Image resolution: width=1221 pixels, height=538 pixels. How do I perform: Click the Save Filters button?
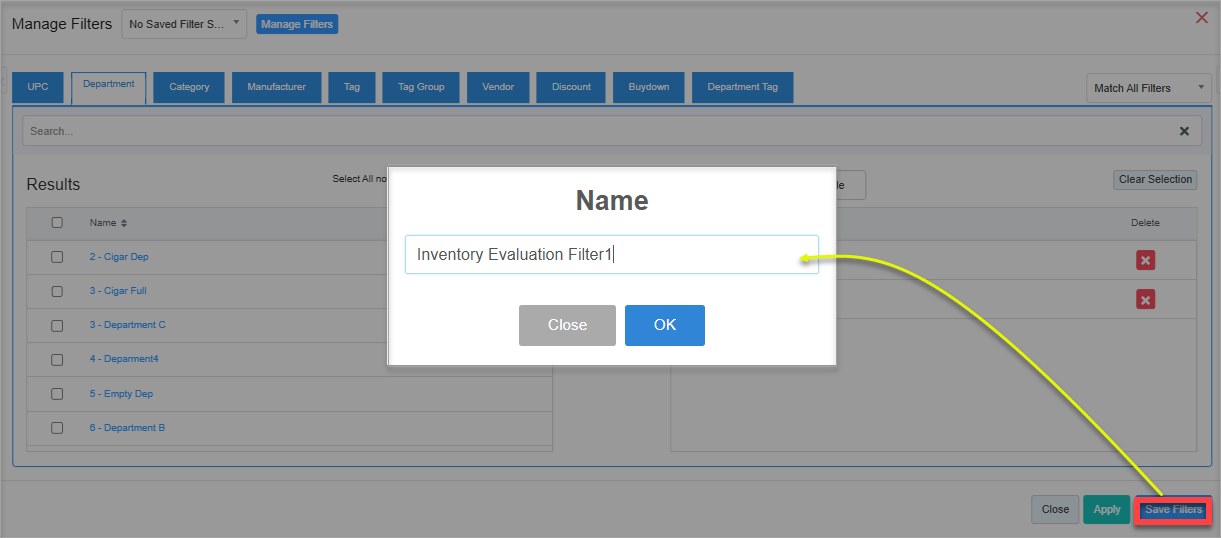(x=1173, y=509)
